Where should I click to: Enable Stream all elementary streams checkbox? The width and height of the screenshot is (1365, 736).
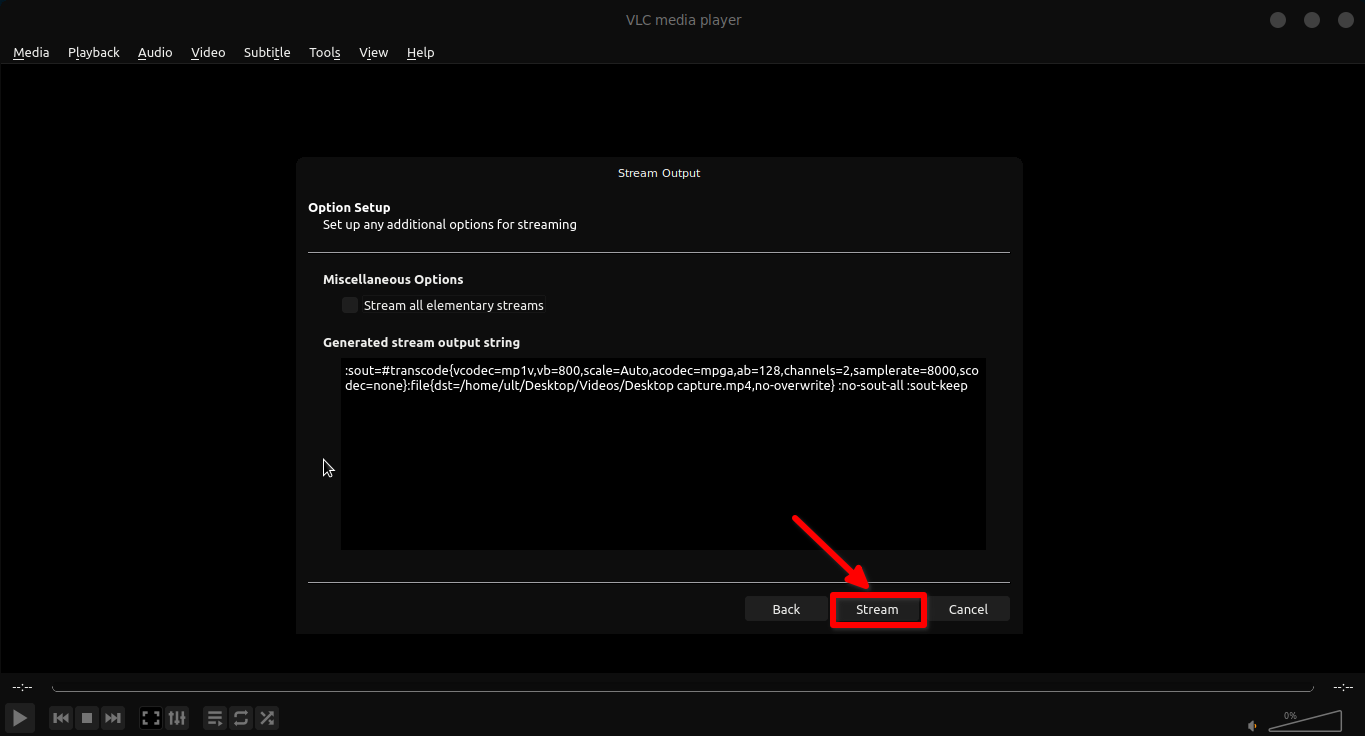[350, 305]
